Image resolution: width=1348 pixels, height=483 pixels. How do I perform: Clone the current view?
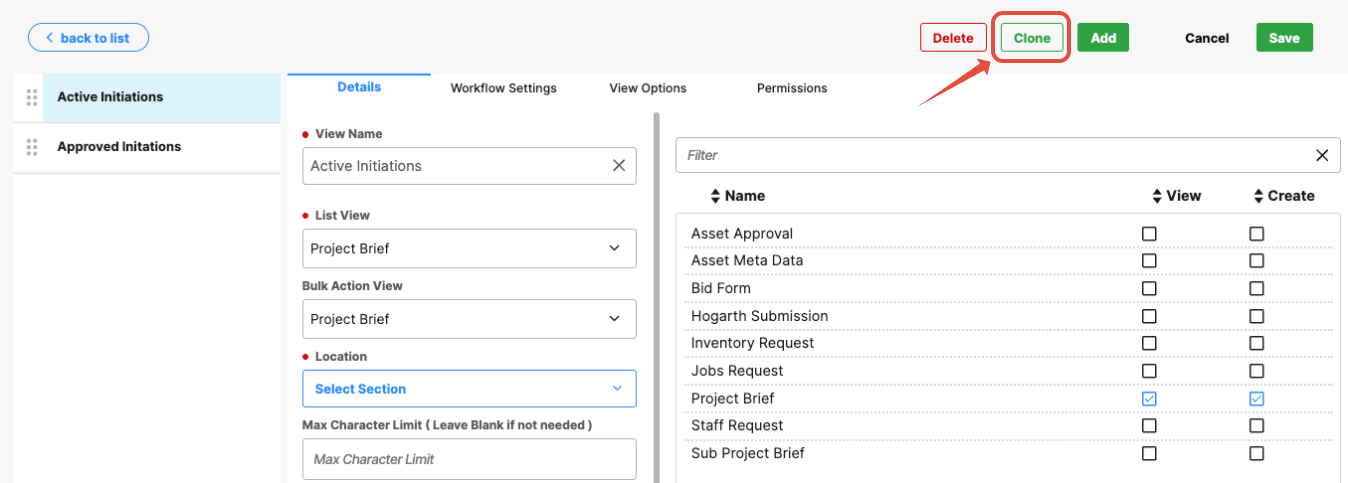[1032, 38]
